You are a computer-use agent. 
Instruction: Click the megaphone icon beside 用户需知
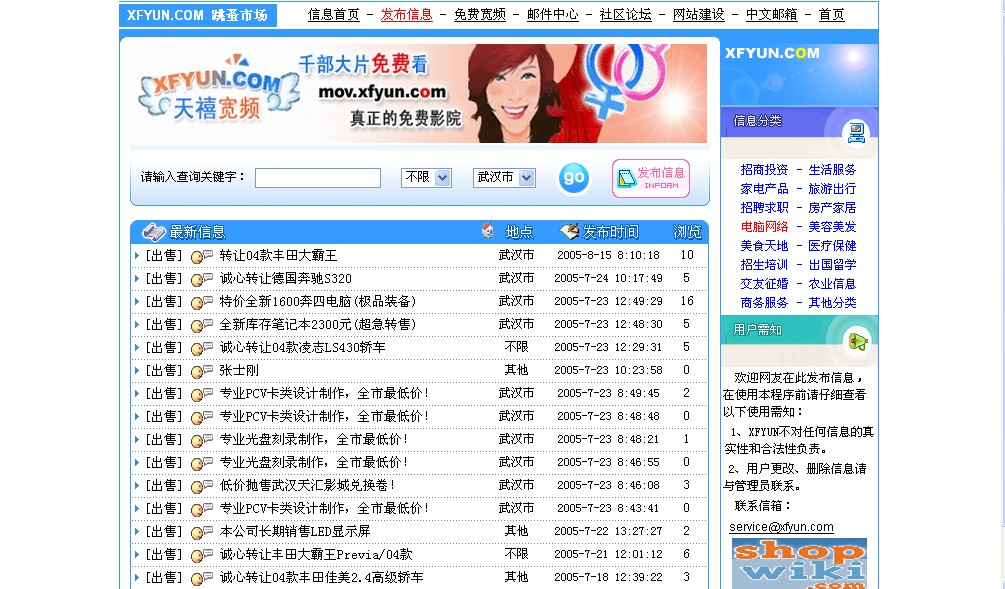coord(858,341)
